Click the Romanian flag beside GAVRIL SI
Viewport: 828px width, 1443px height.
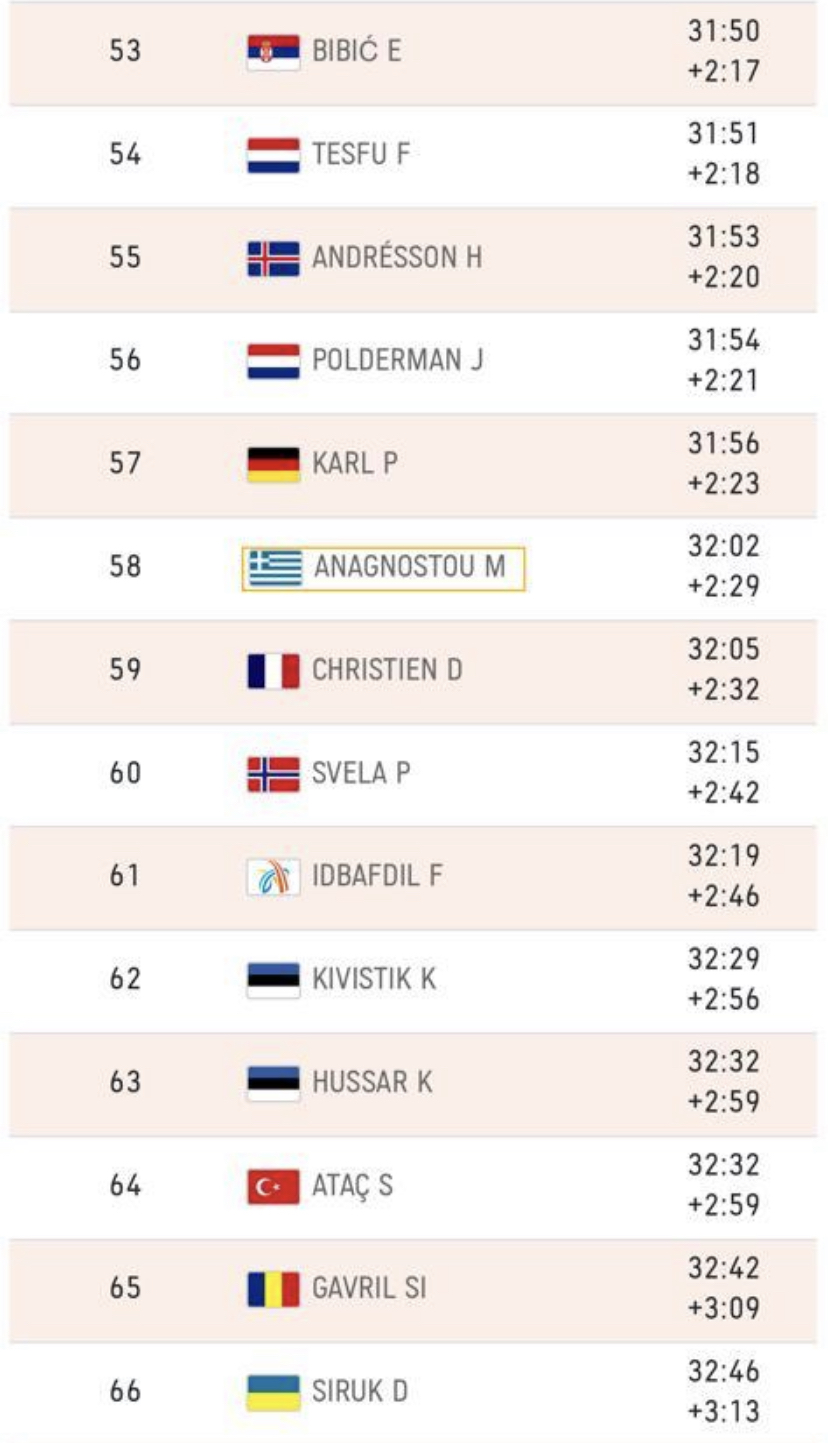pos(273,1289)
